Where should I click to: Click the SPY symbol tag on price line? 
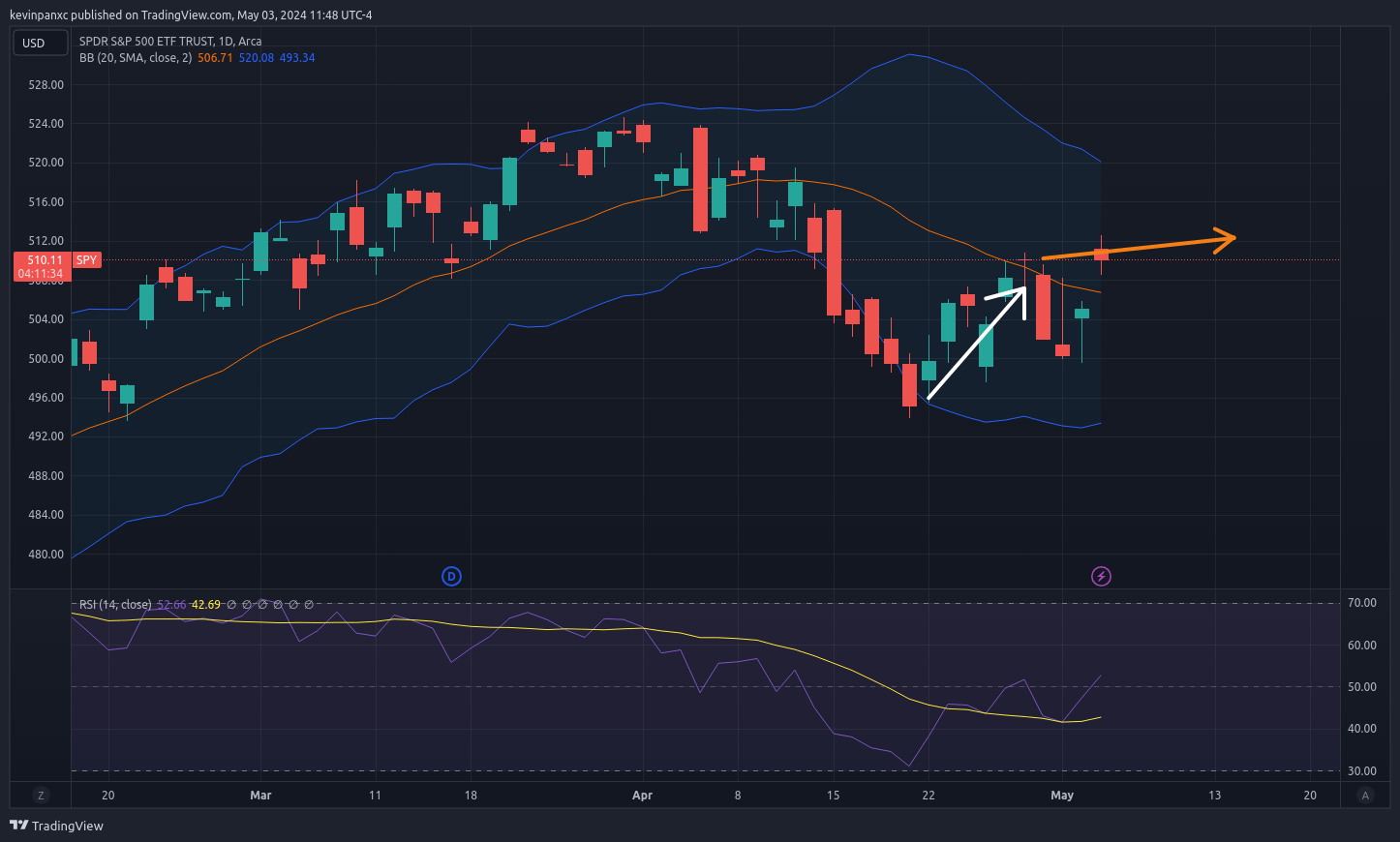coord(86,260)
